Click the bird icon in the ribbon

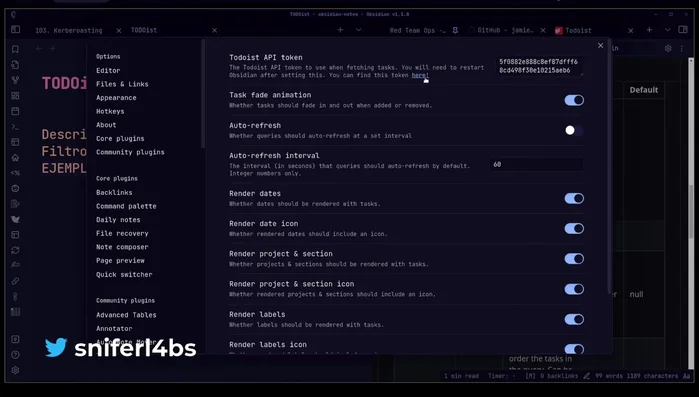[x=15, y=219]
